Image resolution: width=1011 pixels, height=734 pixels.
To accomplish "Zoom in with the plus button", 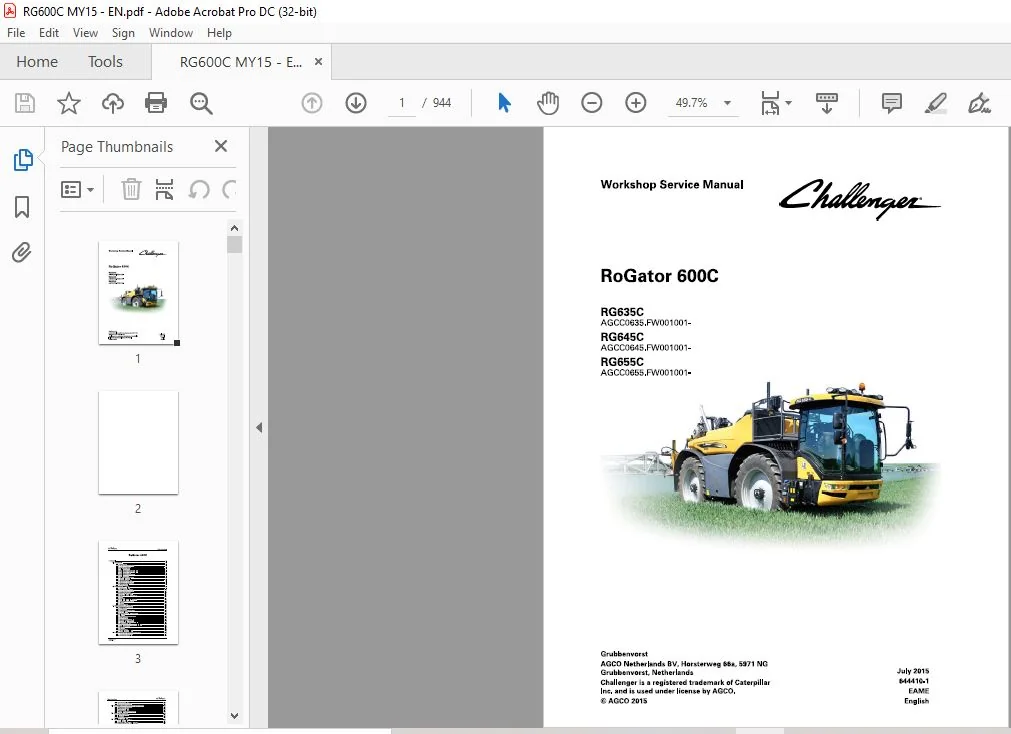I will click(636, 103).
